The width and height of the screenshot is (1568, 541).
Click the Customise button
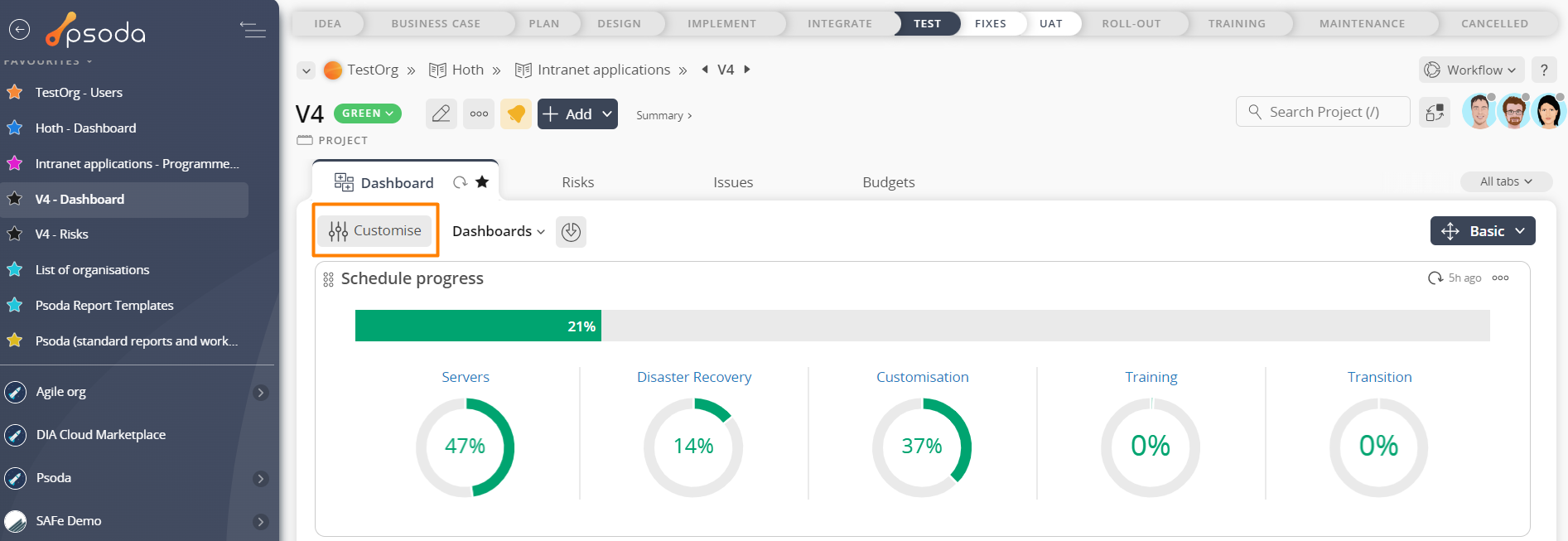pos(375,230)
